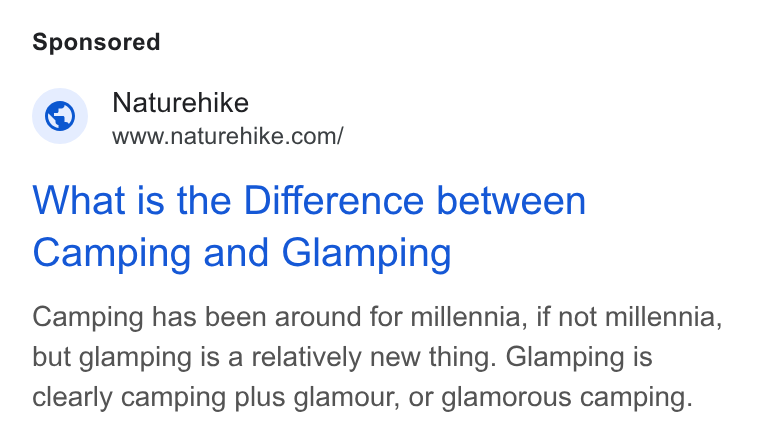Click the word 'Camping' in the blue title

[111, 253]
